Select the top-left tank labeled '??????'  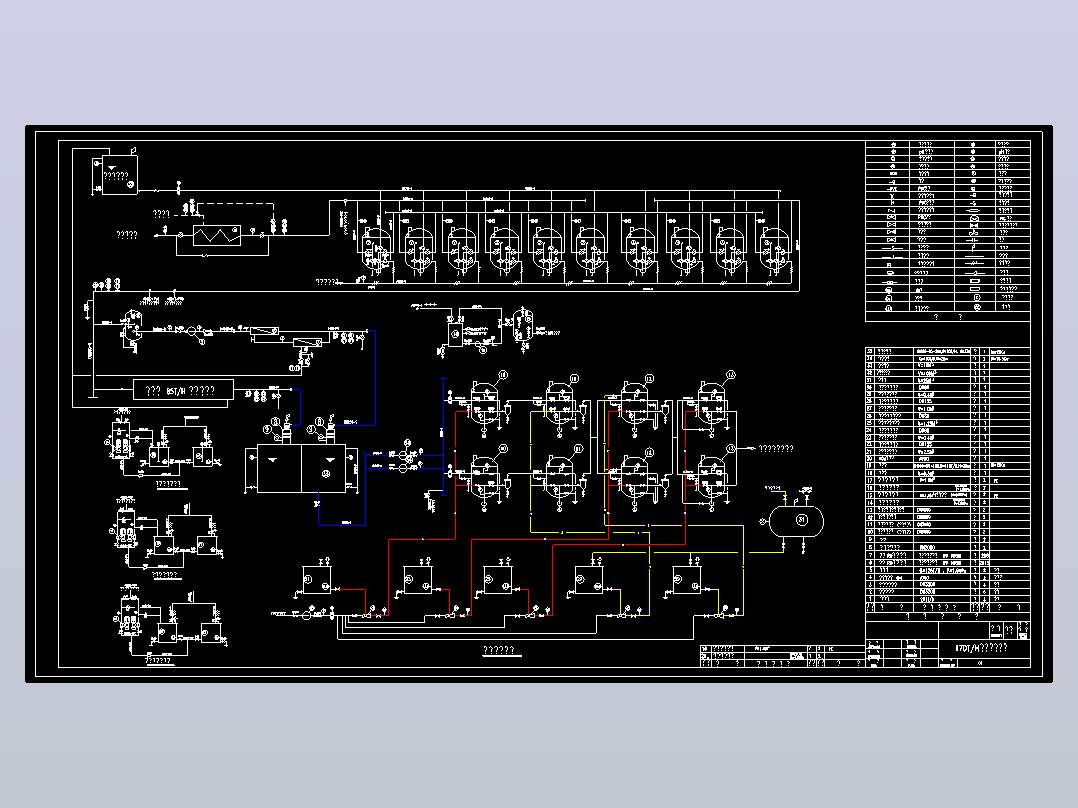119,175
